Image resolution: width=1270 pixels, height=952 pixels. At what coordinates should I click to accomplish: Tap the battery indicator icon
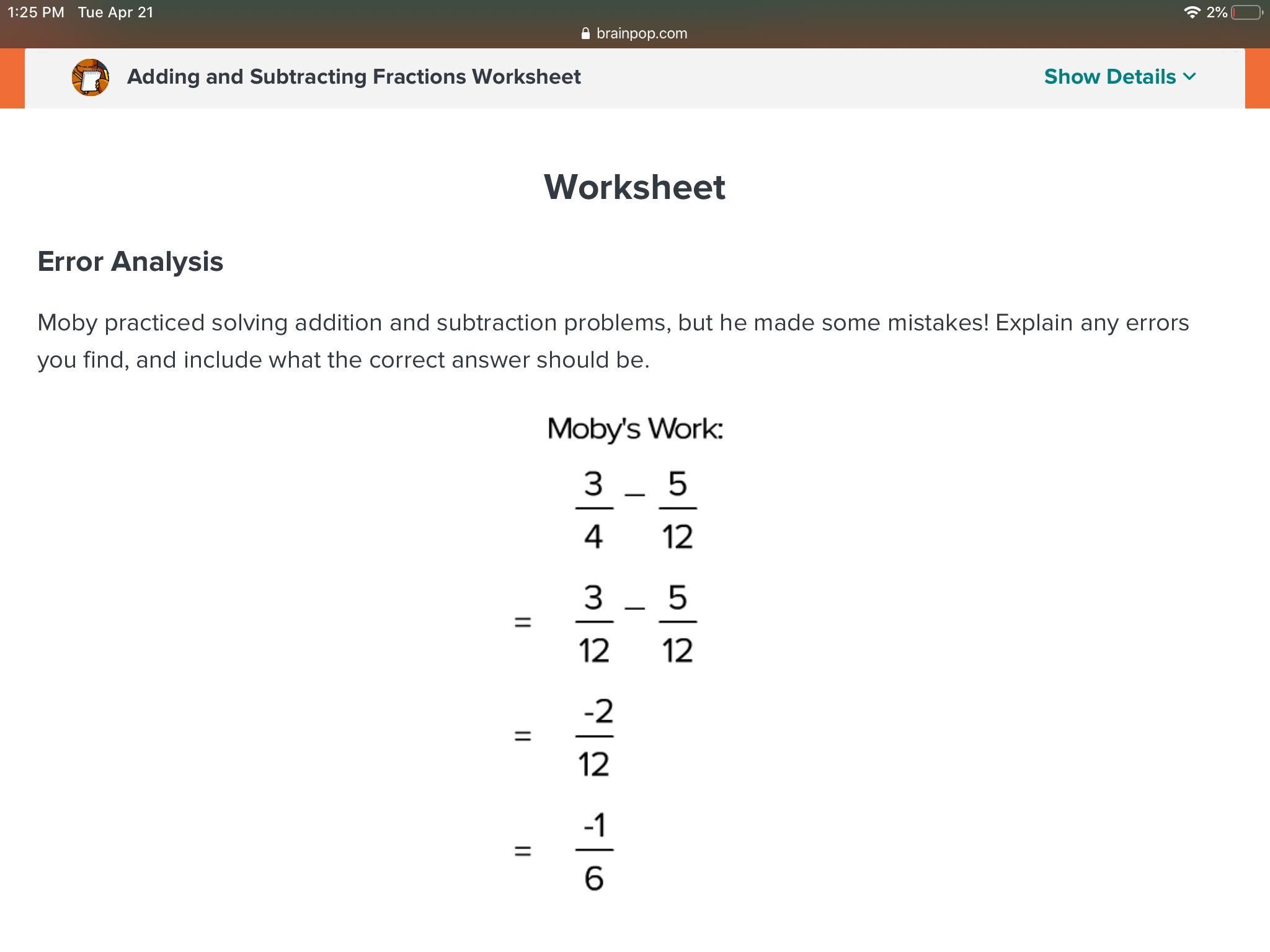pos(1246,12)
